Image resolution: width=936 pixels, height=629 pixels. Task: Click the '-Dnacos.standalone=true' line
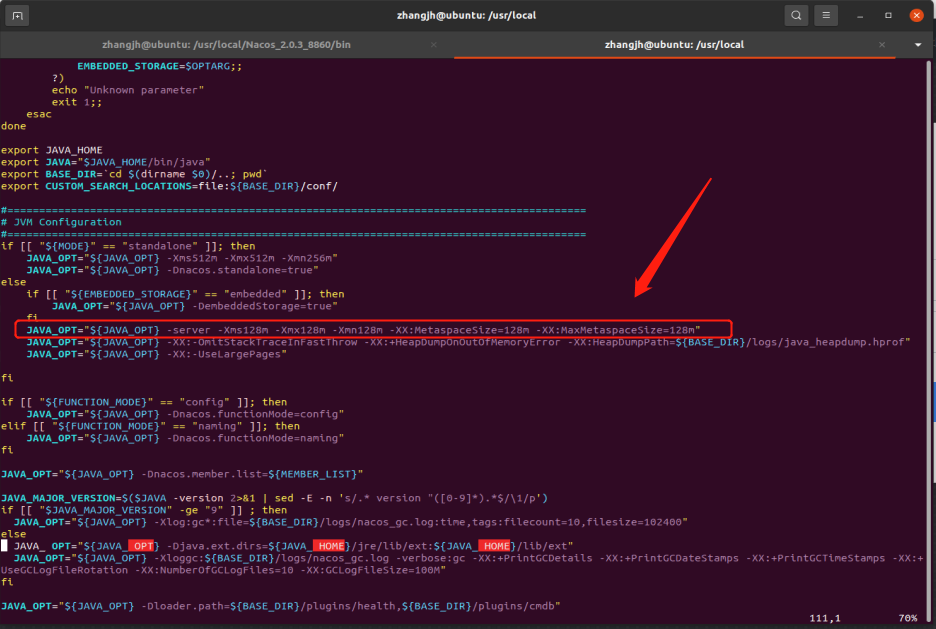(173, 270)
